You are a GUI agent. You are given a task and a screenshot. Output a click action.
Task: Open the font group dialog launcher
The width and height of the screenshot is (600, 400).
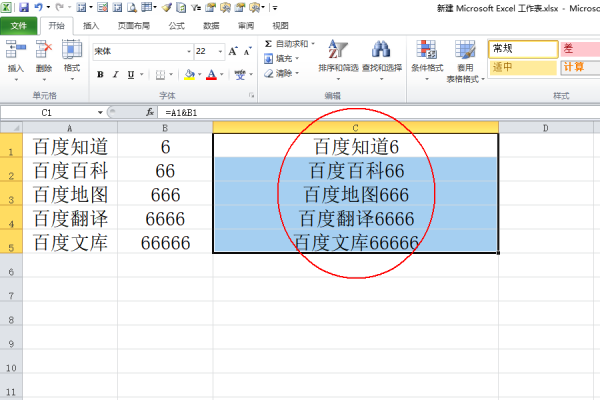pyautogui.click(x=251, y=95)
